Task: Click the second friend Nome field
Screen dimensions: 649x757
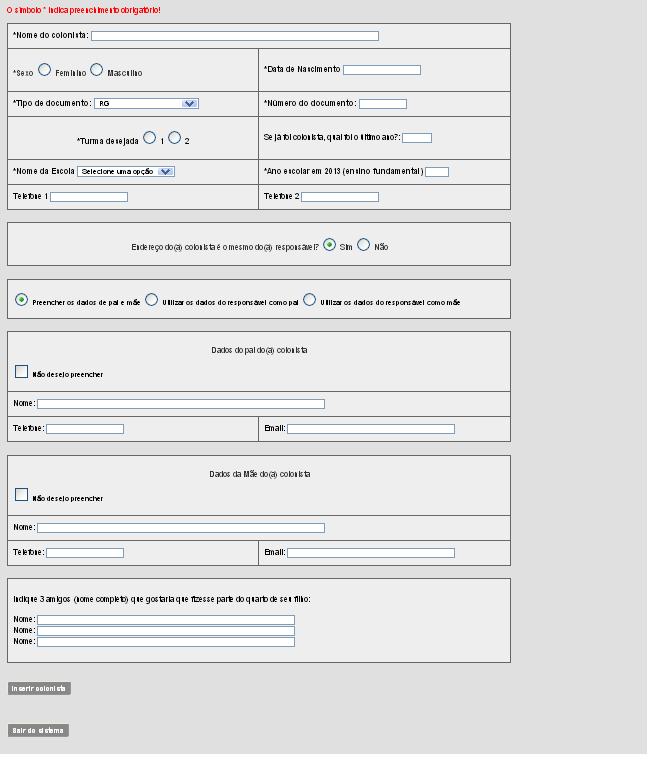Action: pyautogui.click(x=166, y=631)
